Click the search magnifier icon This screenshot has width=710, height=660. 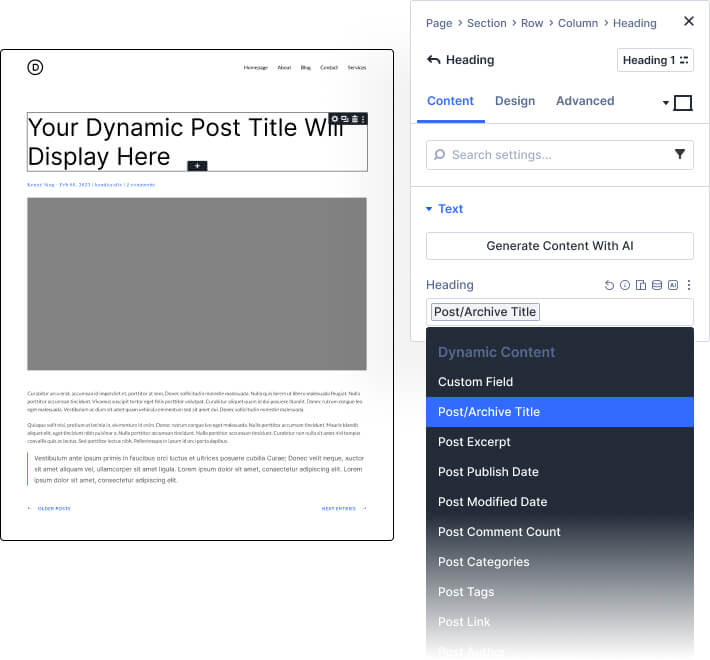[439, 154]
